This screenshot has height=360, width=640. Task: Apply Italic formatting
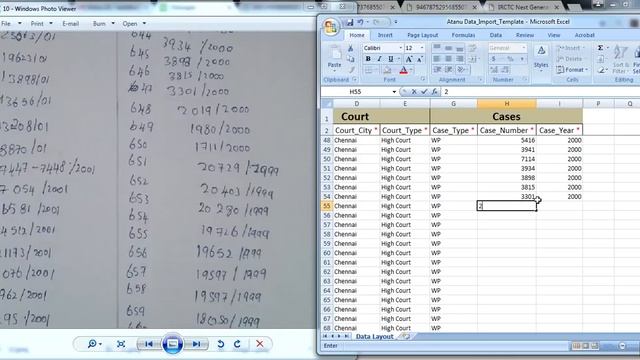(379, 59)
